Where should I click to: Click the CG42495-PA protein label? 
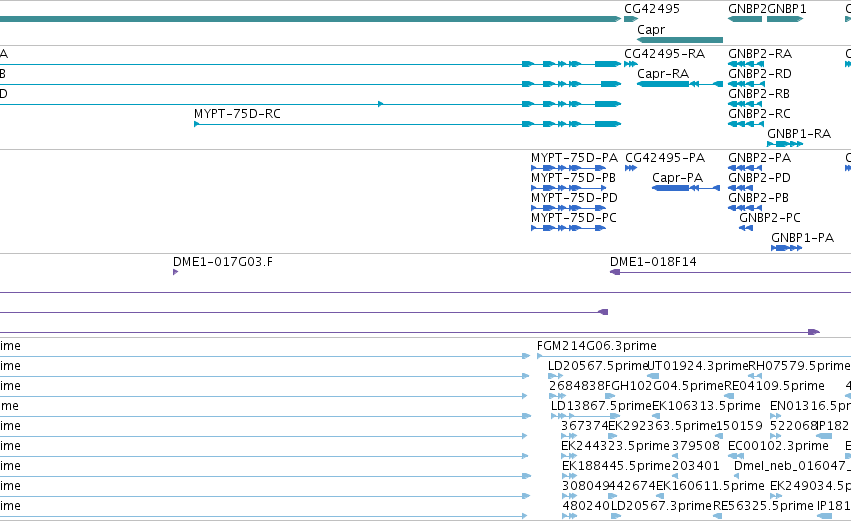tap(665, 158)
